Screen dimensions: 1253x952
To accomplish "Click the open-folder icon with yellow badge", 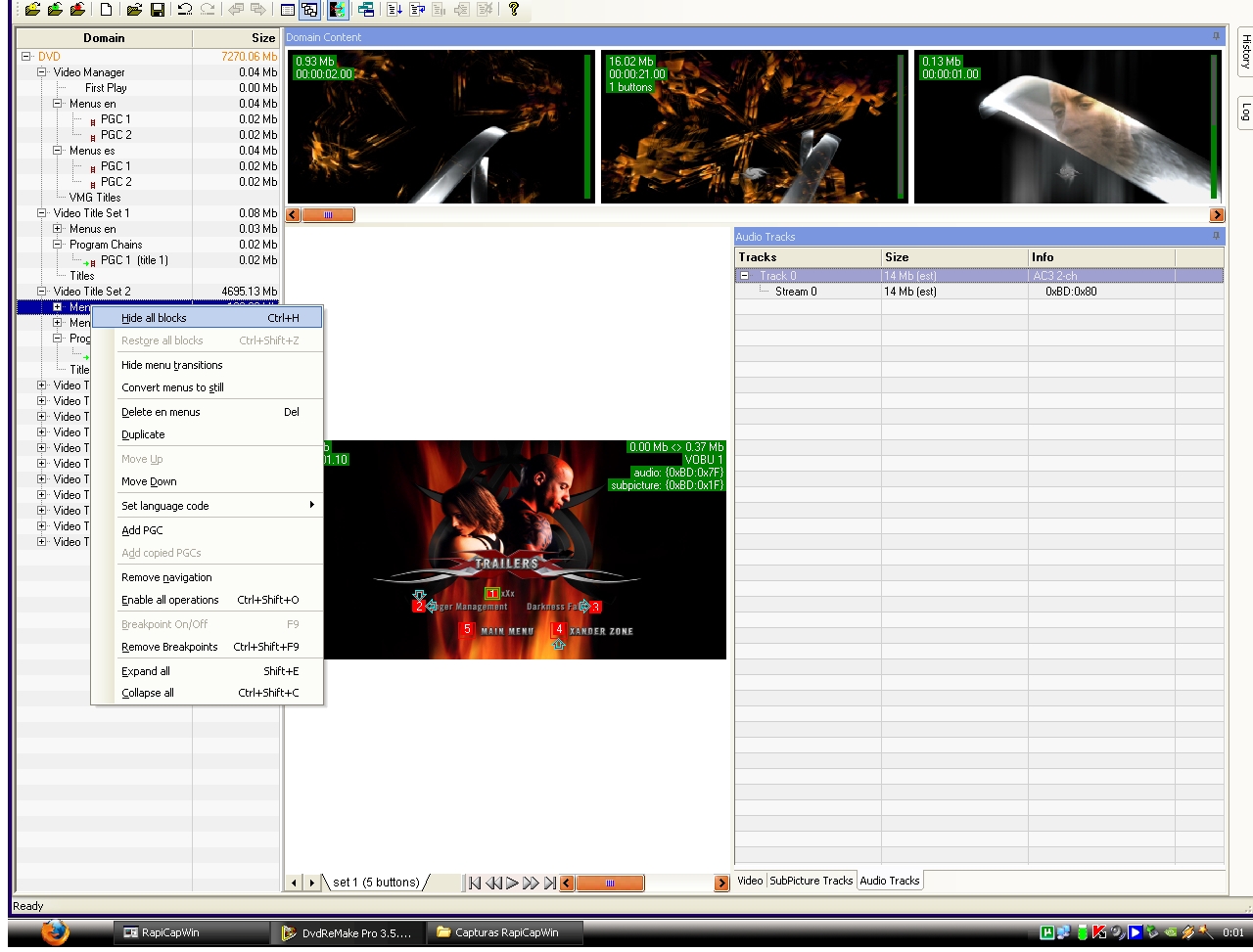I will tap(32, 9).
